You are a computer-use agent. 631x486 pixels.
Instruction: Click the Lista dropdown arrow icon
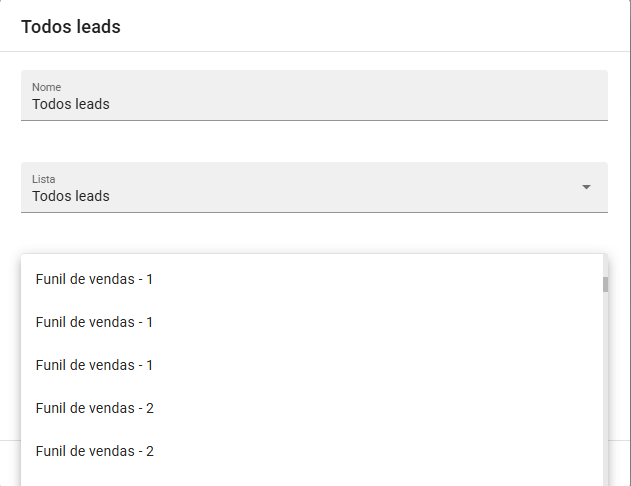(x=587, y=187)
